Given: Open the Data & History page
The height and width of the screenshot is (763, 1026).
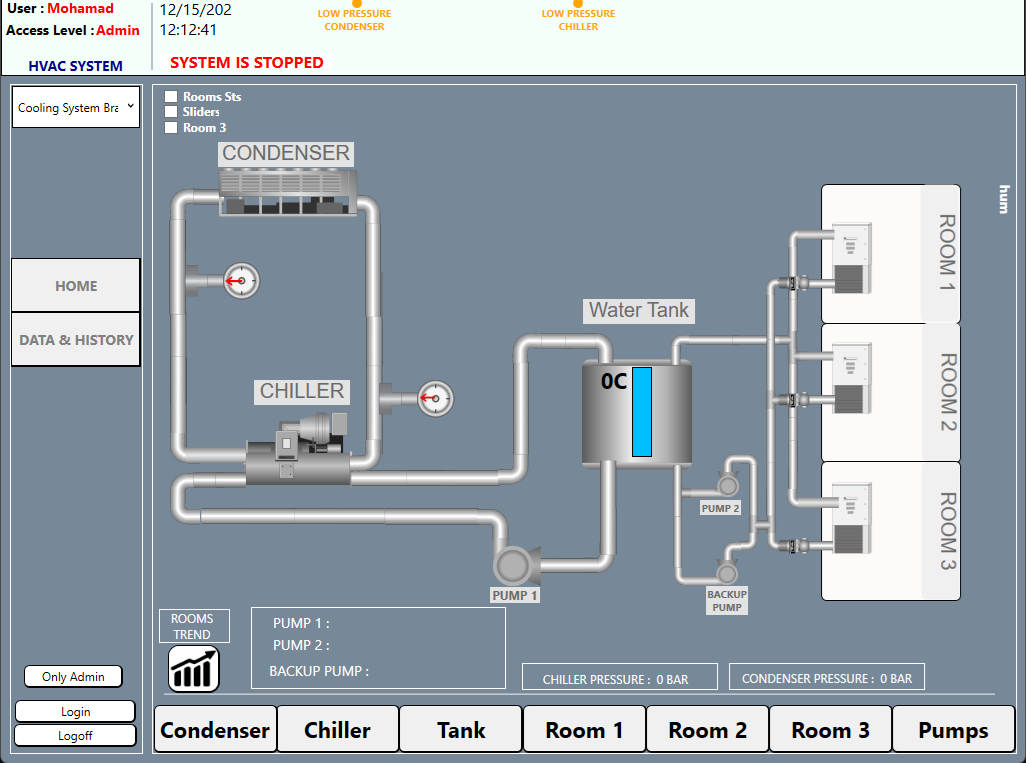Looking at the screenshot, I should (x=76, y=340).
